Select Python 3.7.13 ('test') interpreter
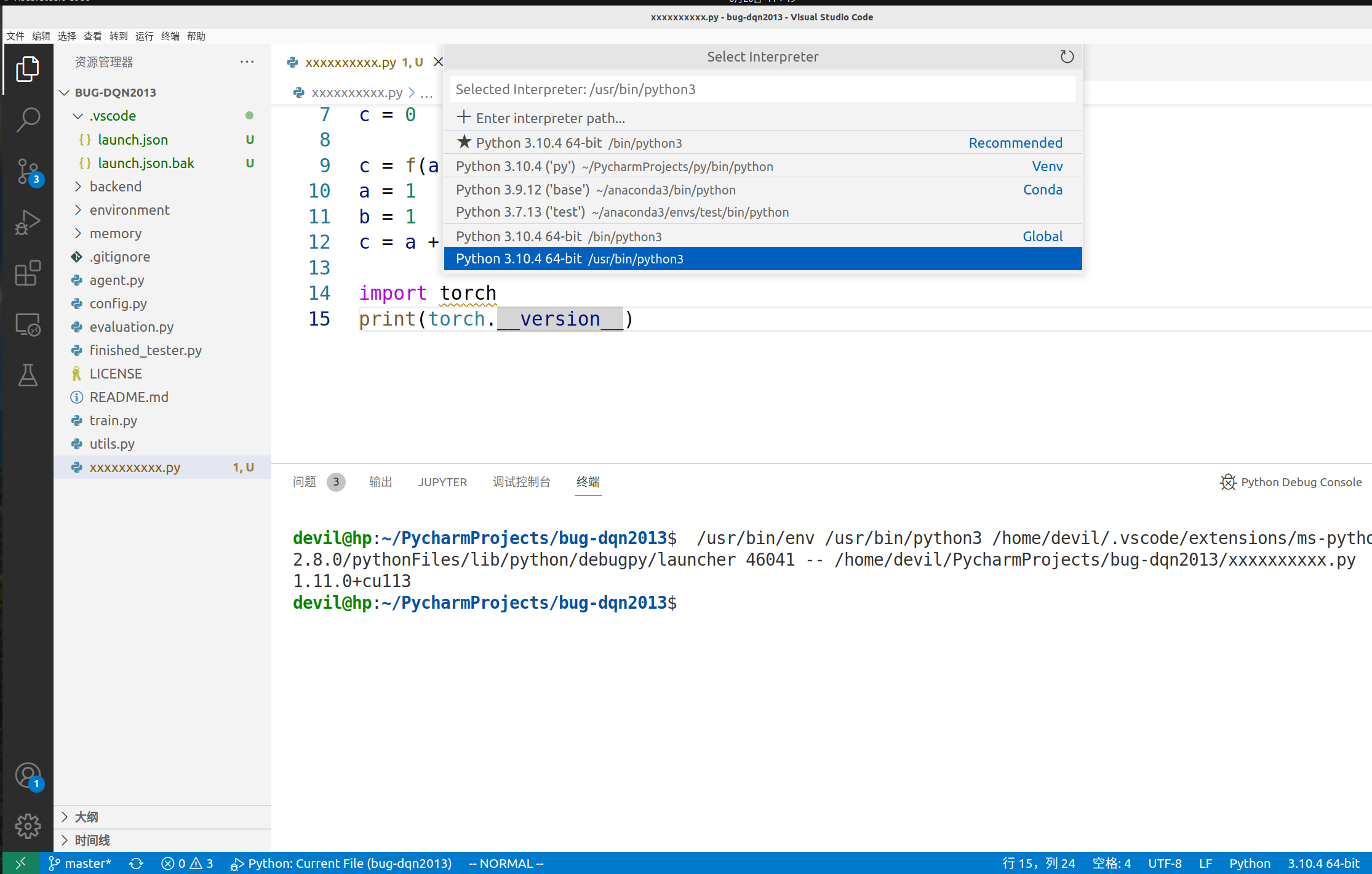The image size is (1372, 874). (763, 212)
